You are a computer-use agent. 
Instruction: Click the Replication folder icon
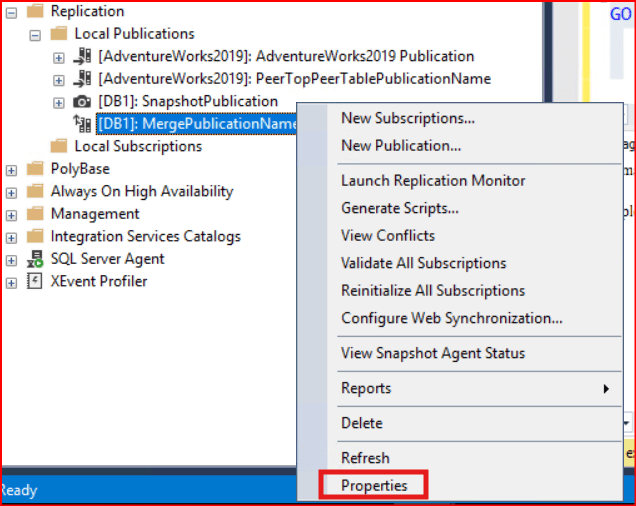pyautogui.click(x=35, y=12)
